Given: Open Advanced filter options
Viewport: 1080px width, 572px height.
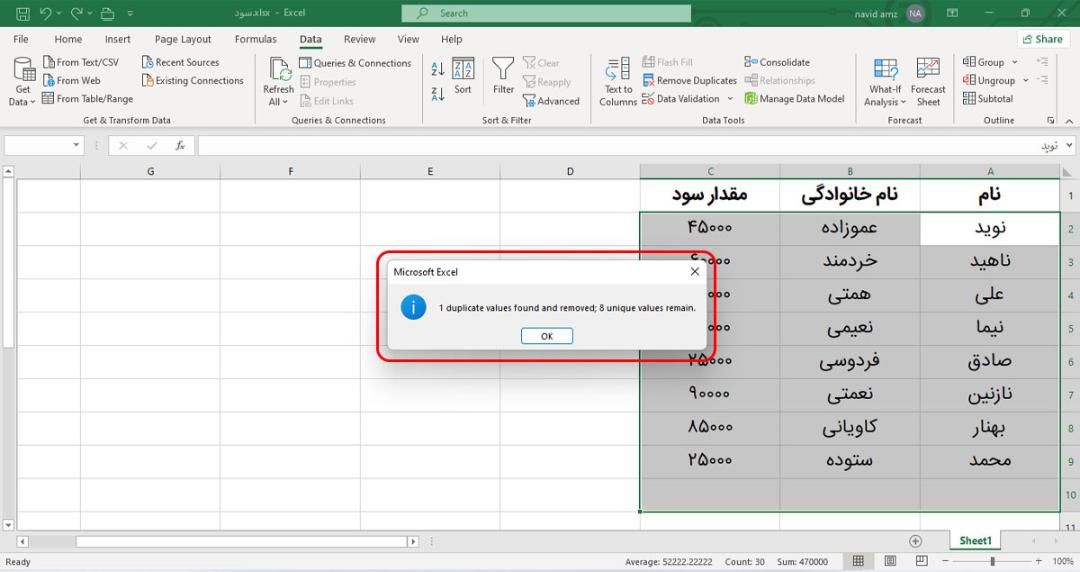Looking at the screenshot, I should coord(551,101).
